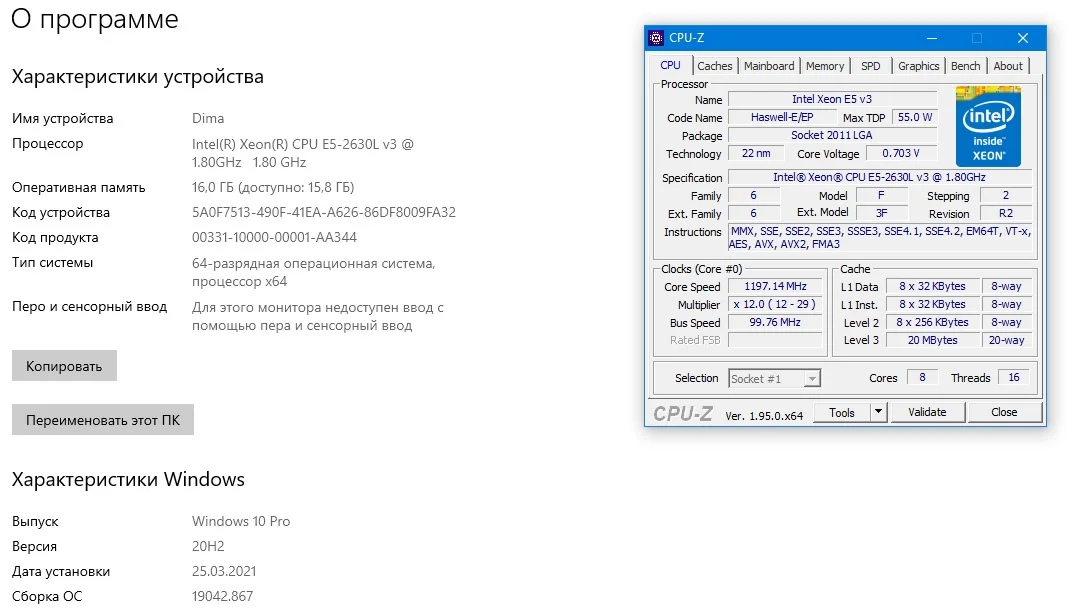Click the CPU-Z version text Ver. 1.95.0.x64
Screen dimensions: 1077x608
764,415
